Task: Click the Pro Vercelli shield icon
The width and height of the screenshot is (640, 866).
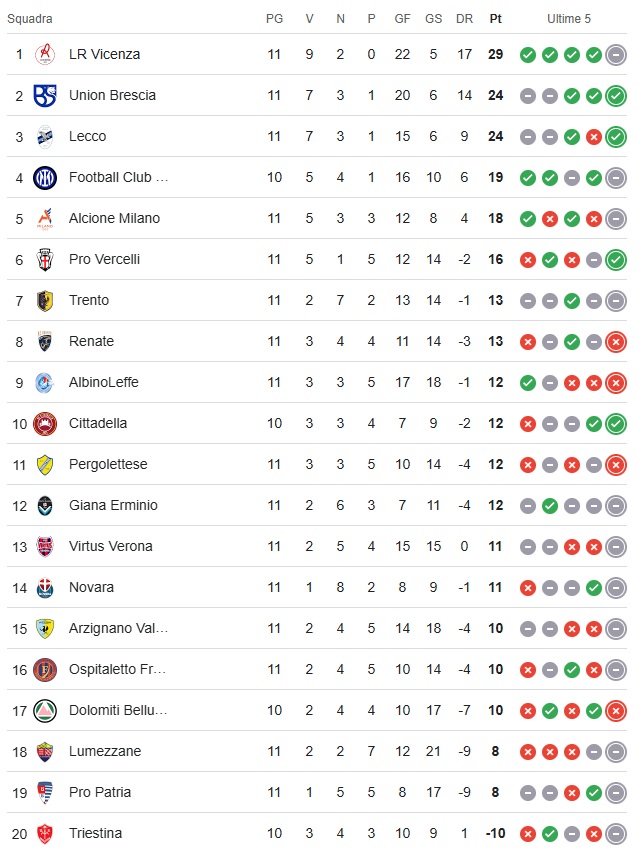Action: pos(45,259)
